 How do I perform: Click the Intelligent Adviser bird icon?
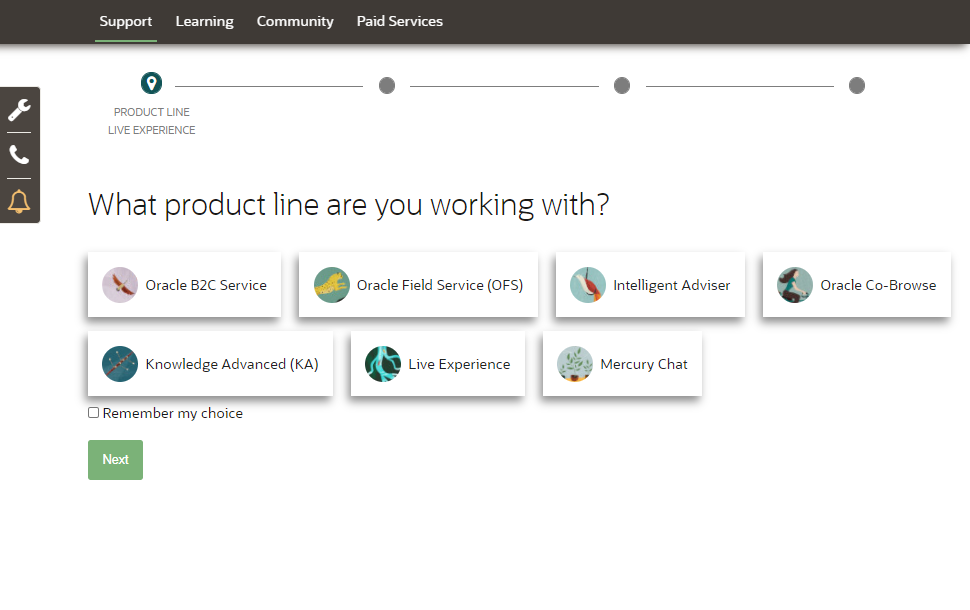coord(588,285)
